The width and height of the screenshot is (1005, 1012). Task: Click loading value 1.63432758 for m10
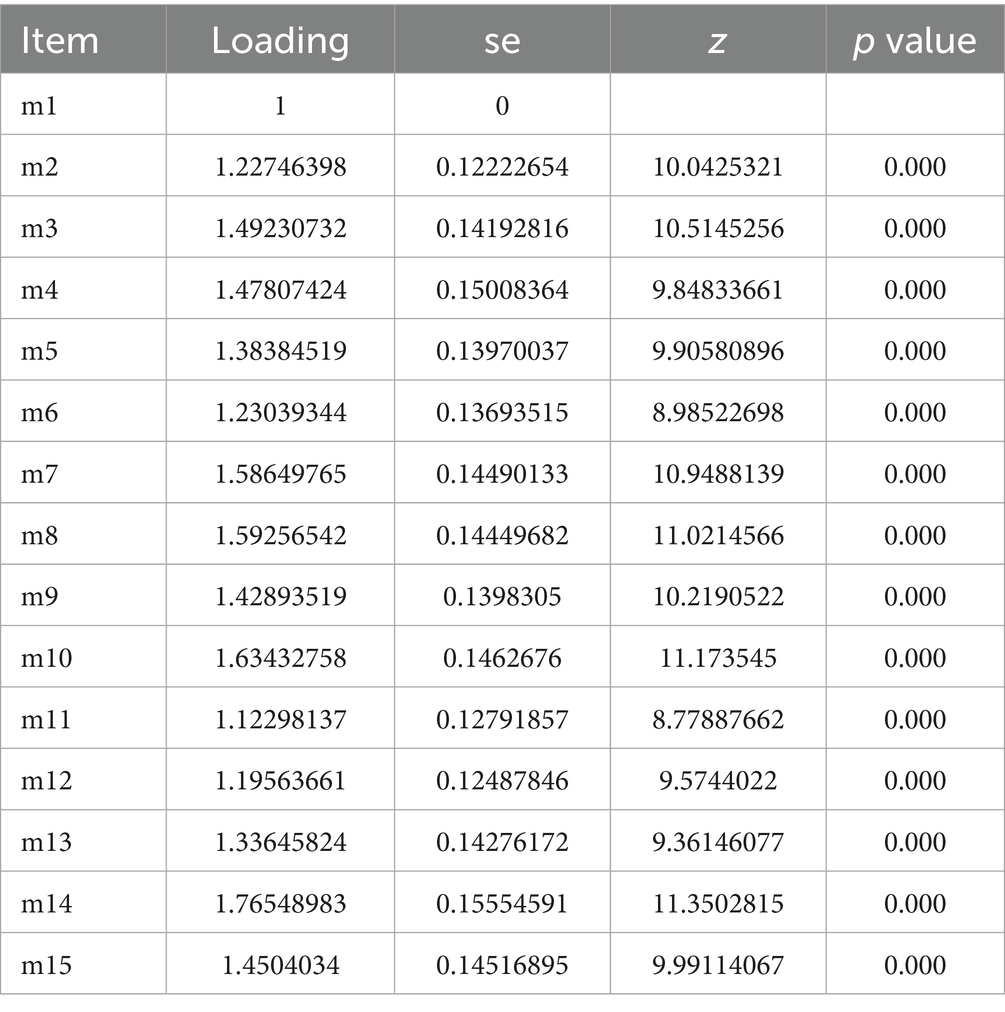(x=280, y=658)
